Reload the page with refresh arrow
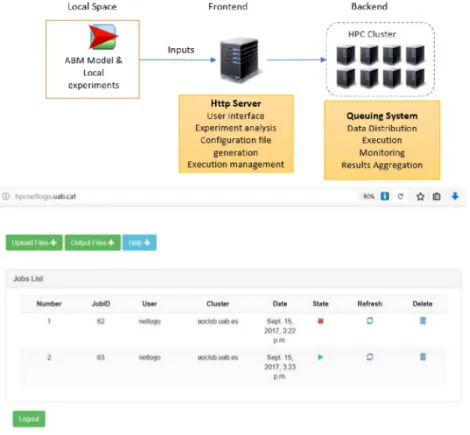 pos(401,197)
